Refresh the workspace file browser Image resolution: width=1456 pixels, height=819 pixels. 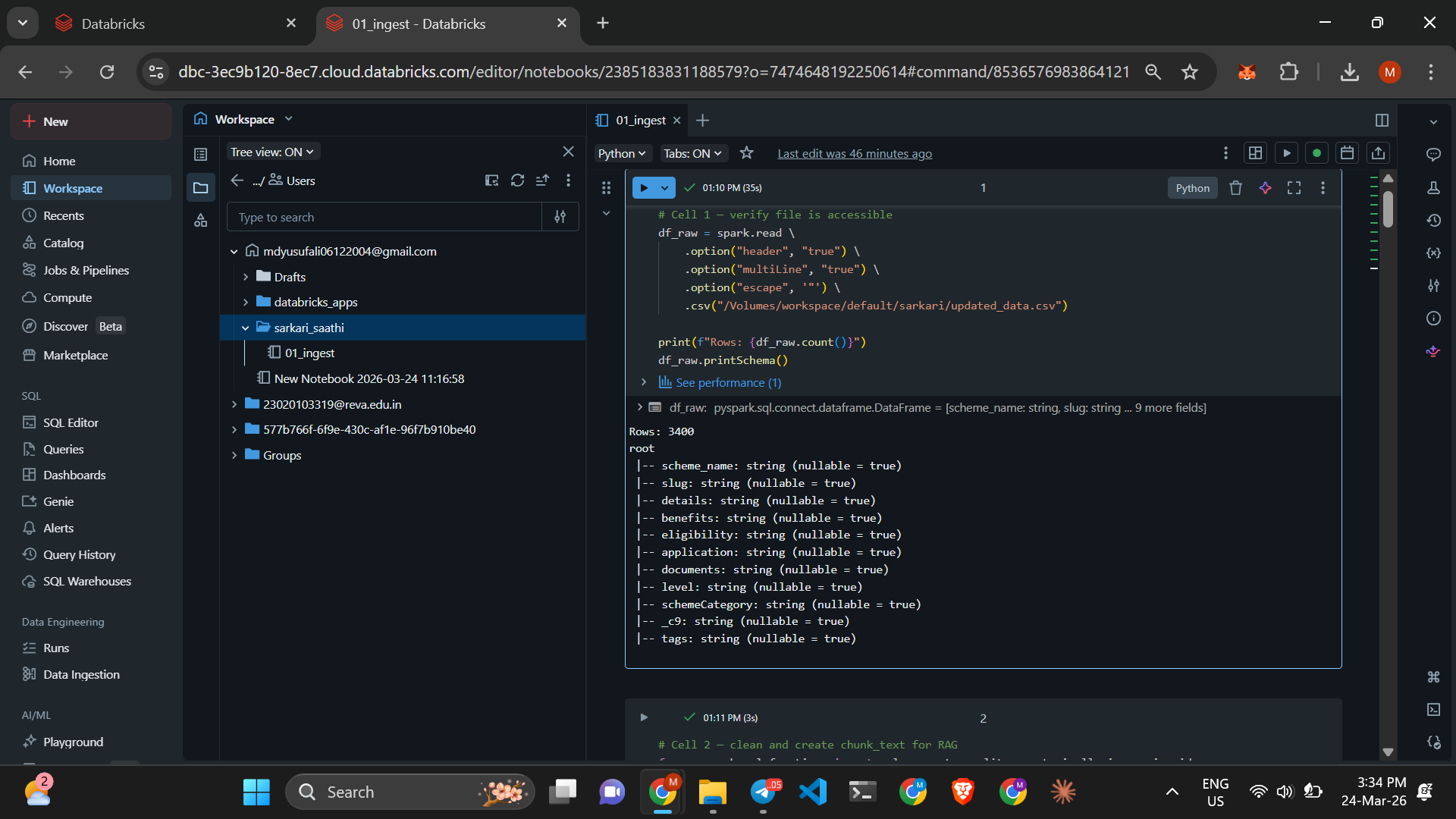pyautogui.click(x=517, y=180)
